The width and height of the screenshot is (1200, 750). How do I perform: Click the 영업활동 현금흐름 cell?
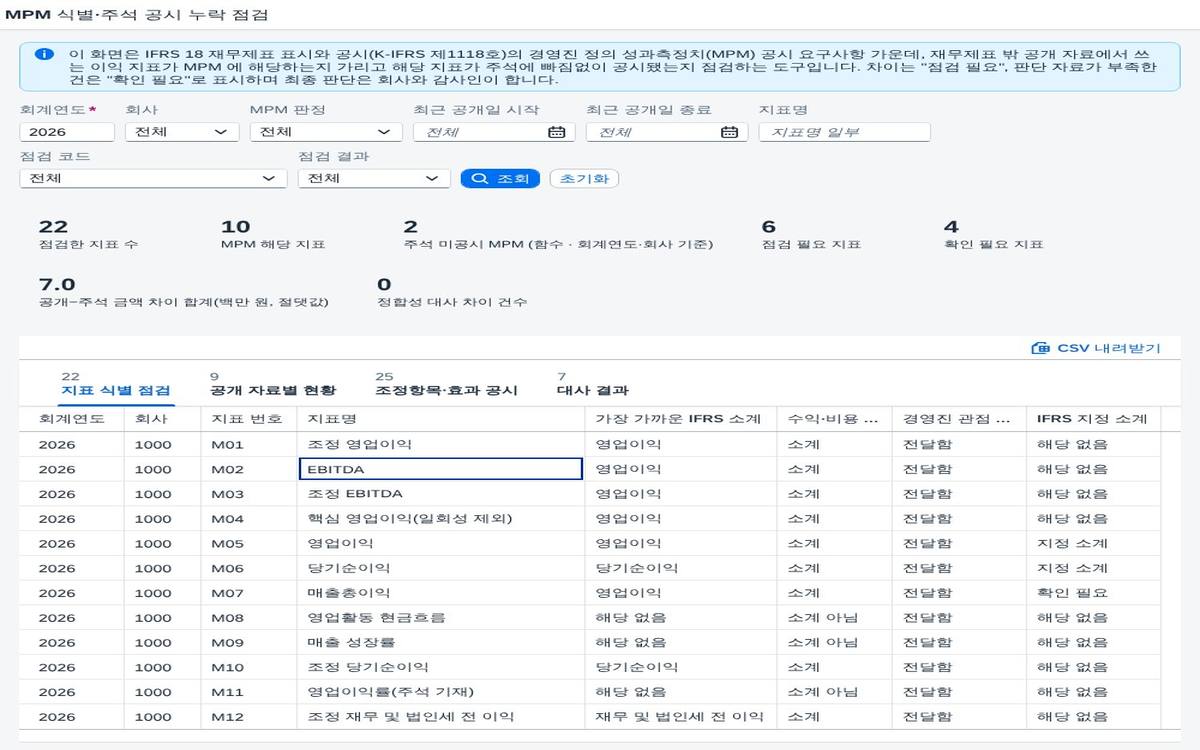(441, 618)
